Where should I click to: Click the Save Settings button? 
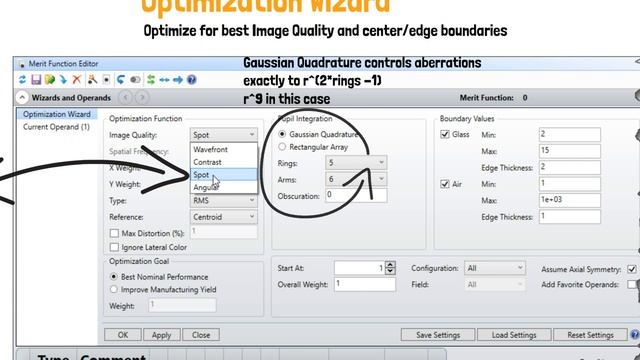tap(438, 335)
